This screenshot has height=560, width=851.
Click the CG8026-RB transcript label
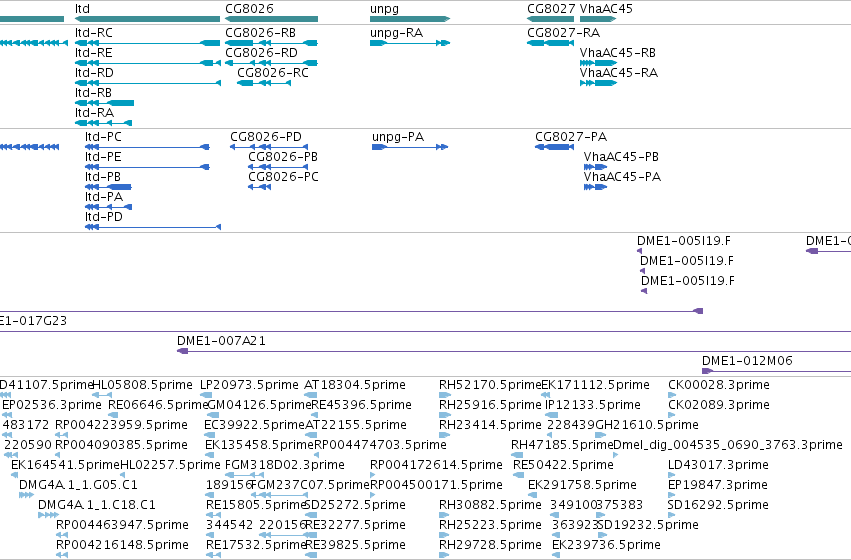coord(261,33)
